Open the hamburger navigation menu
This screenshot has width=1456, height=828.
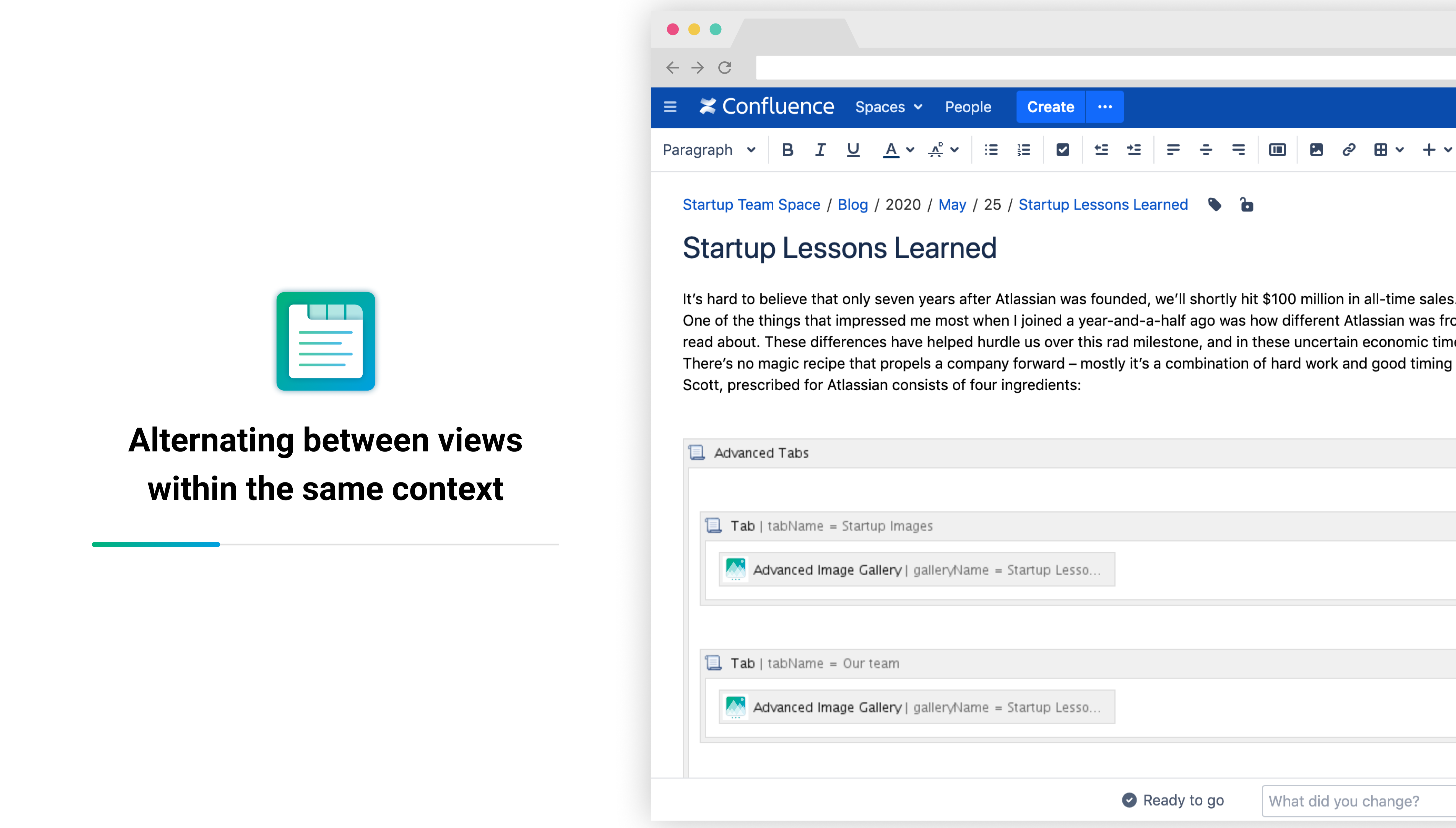pos(670,106)
